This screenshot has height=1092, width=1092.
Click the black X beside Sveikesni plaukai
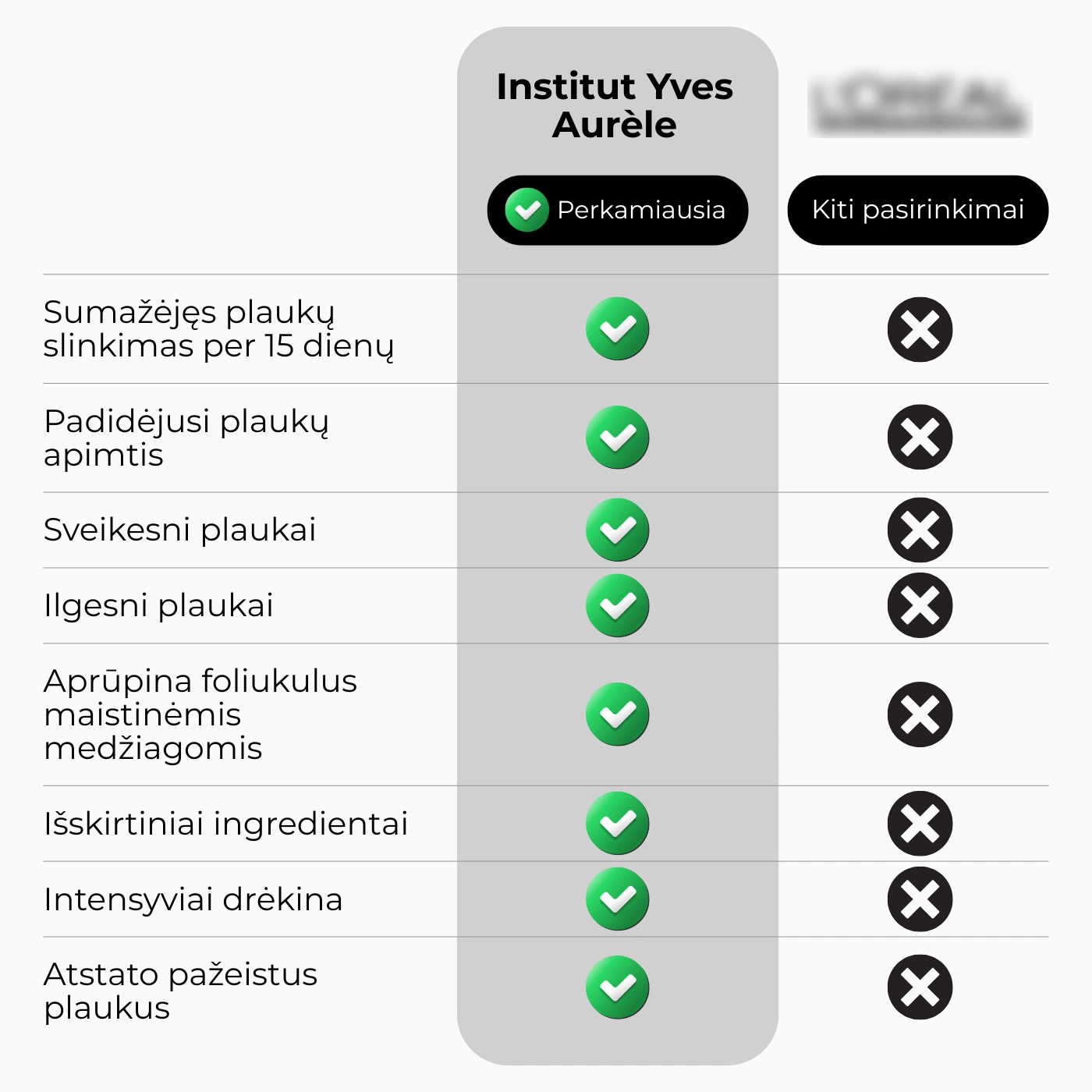coord(920,530)
